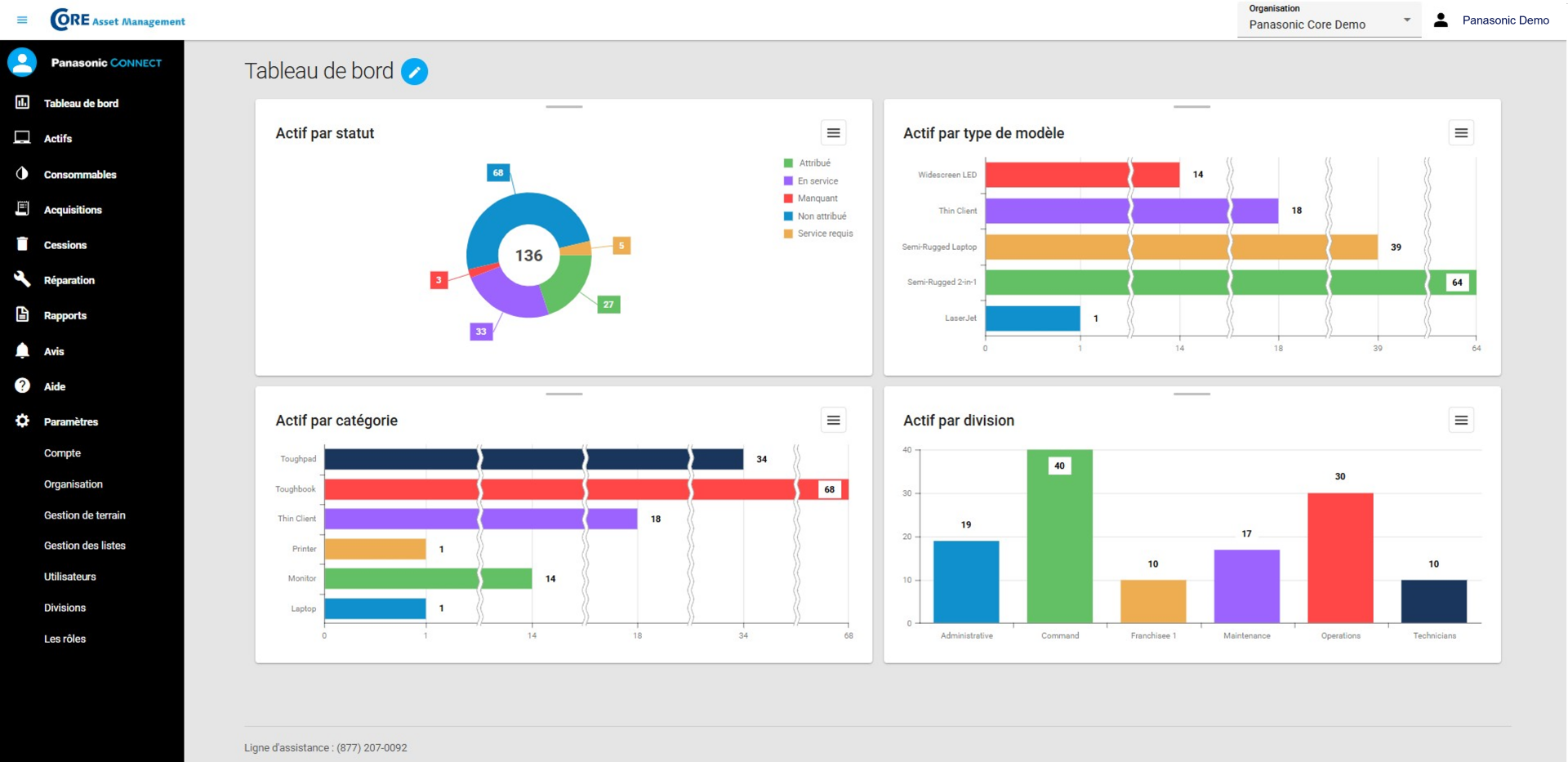Select the Consommables droplet icon
The width and height of the screenshot is (1568, 762).
tap(22, 174)
